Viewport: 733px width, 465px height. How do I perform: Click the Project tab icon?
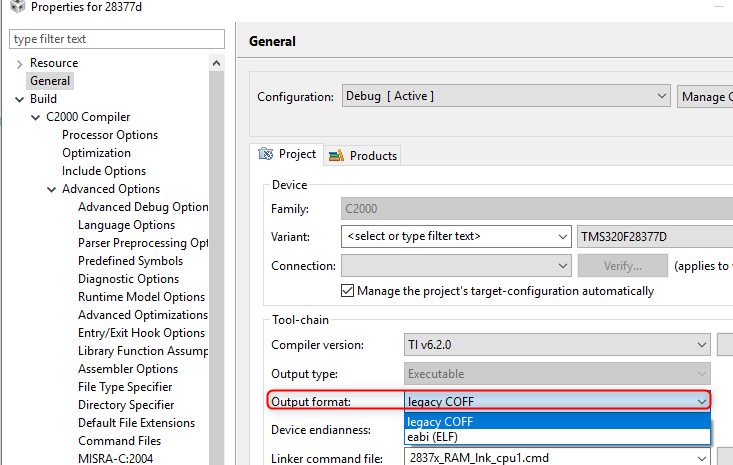coord(266,154)
